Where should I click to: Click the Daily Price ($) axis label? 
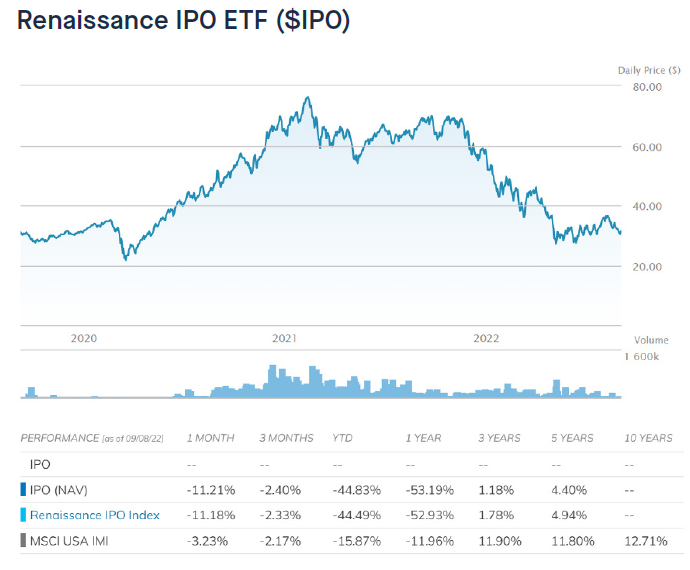(x=646, y=69)
